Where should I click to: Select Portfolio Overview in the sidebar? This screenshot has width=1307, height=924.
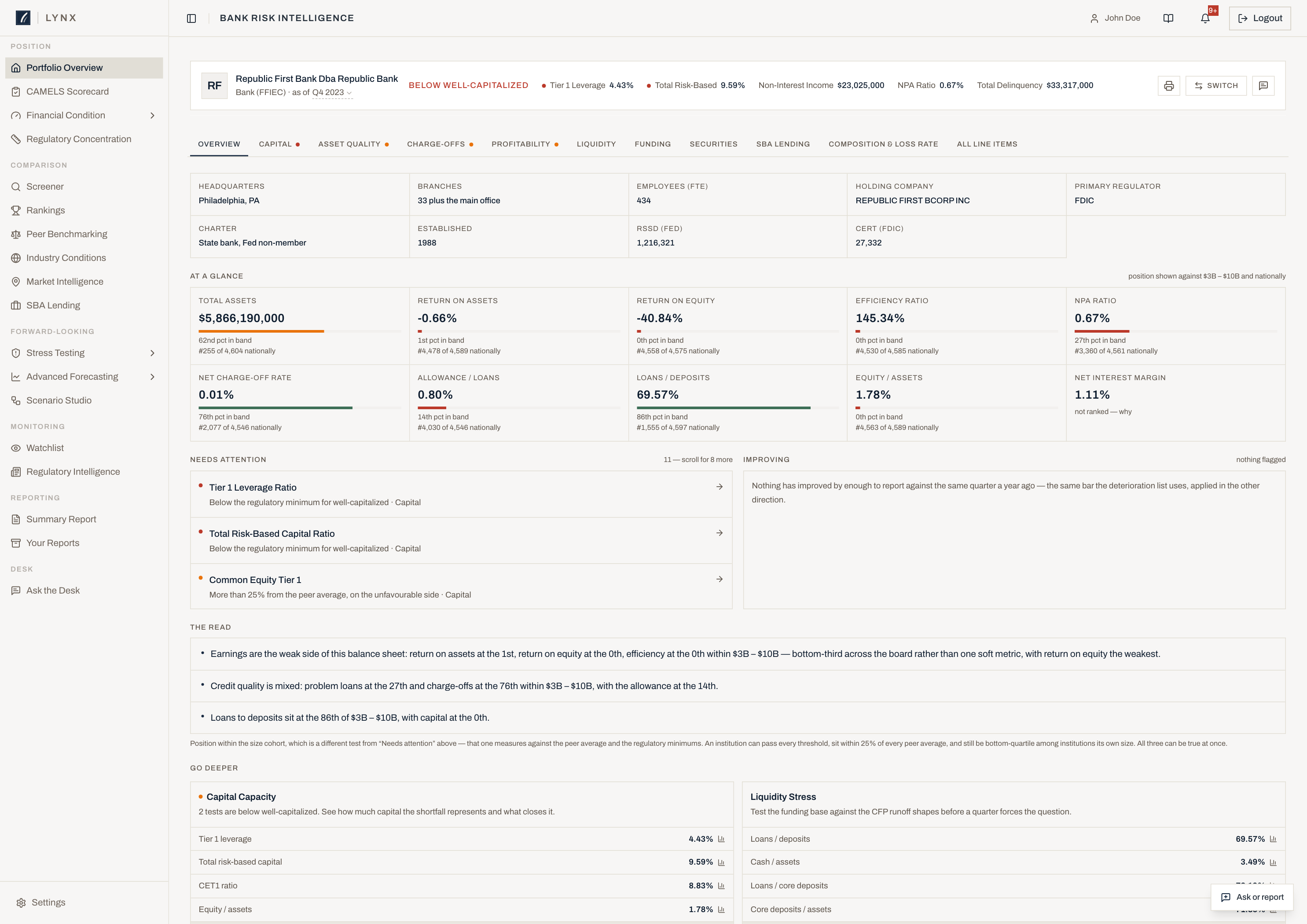point(84,68)
